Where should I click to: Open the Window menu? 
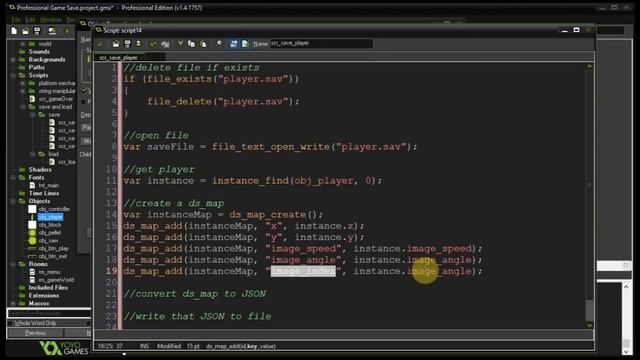click(x=51, y=20)
